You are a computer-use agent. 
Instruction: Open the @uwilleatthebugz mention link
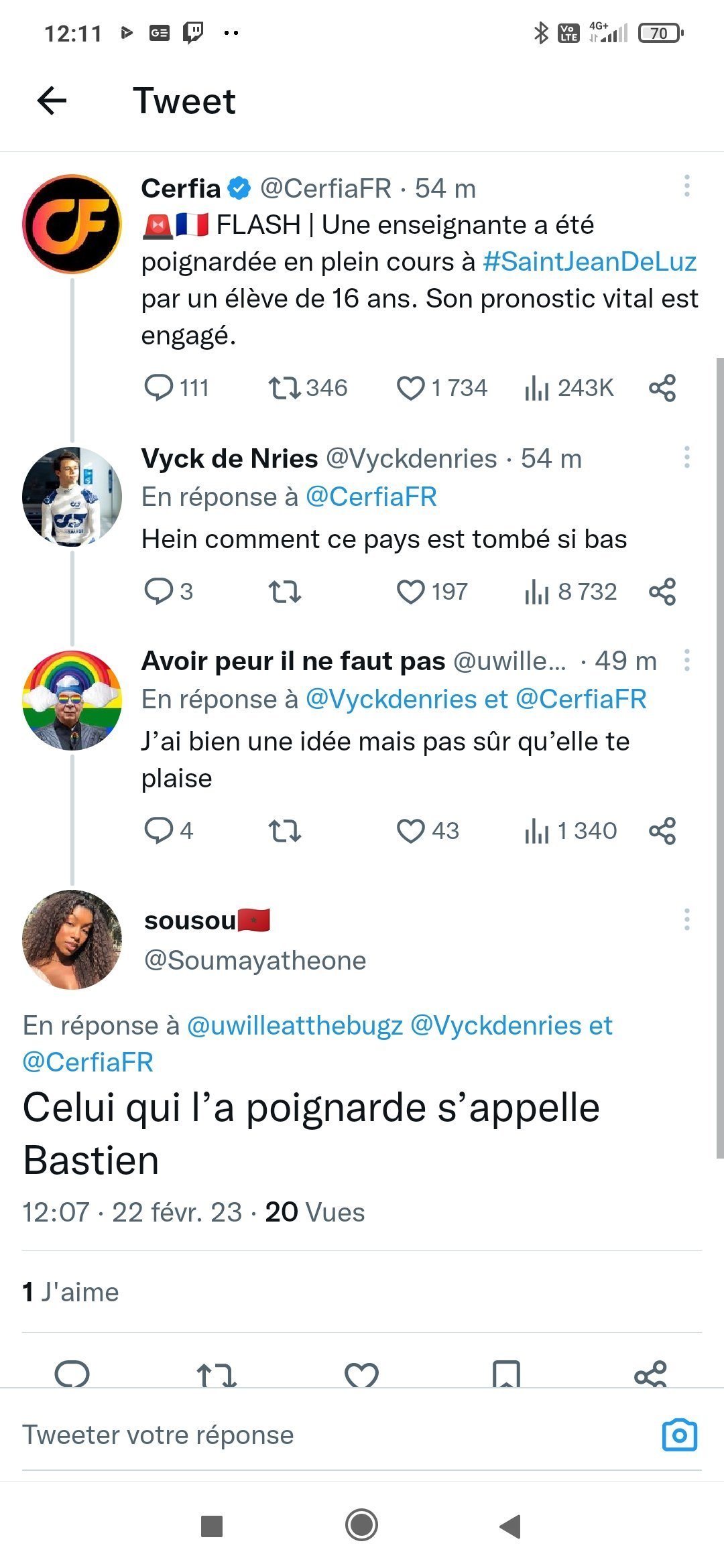[x=295, y=1026]
